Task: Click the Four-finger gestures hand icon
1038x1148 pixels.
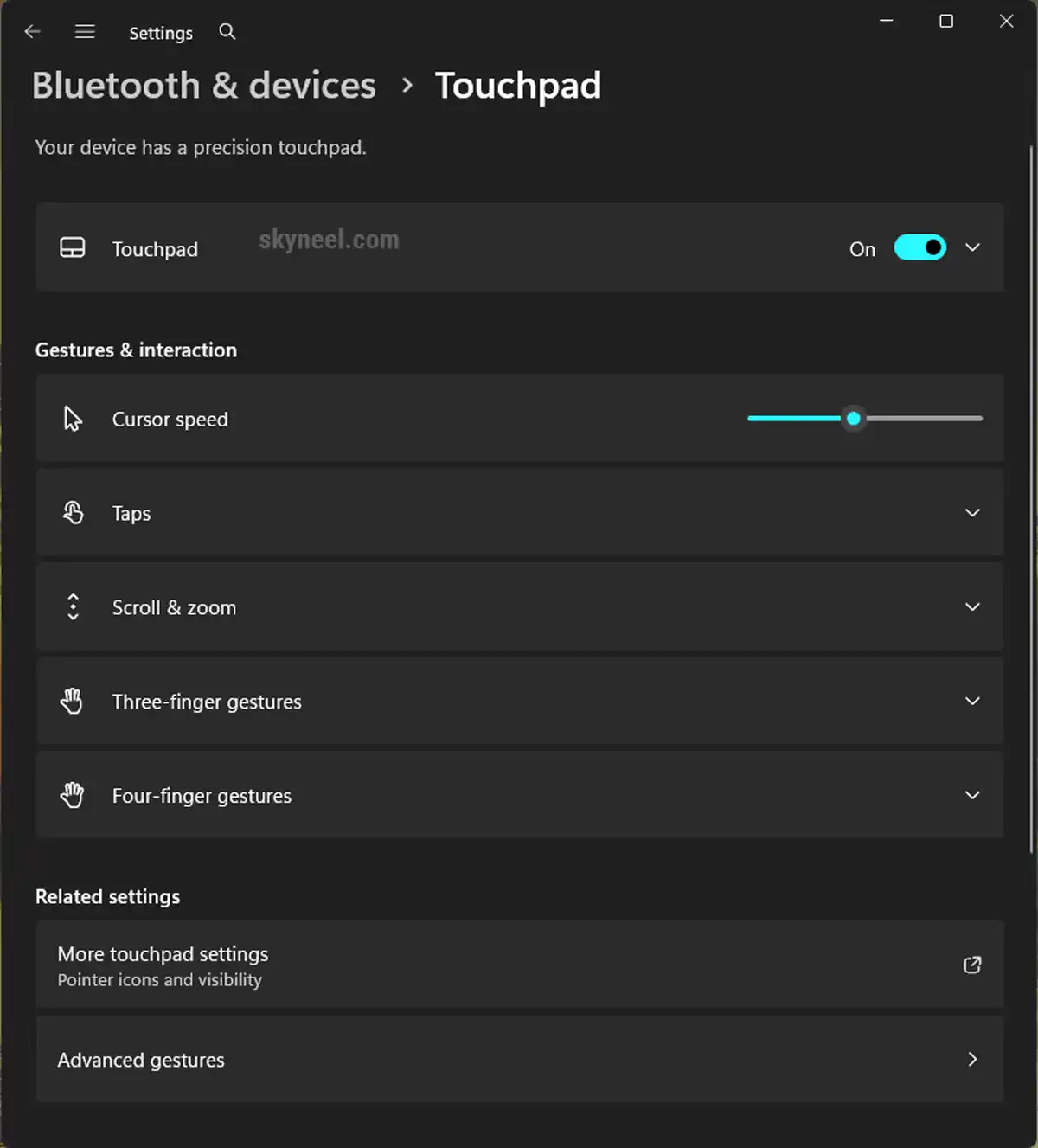Action: click(72, 794)
